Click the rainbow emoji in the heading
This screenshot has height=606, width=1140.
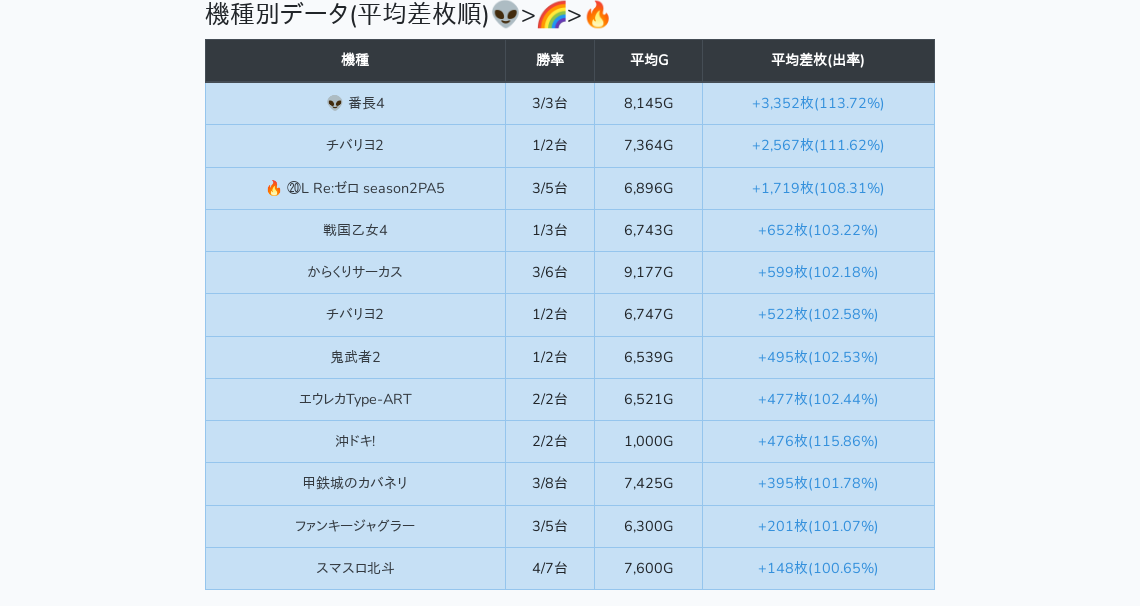point(551,15)
